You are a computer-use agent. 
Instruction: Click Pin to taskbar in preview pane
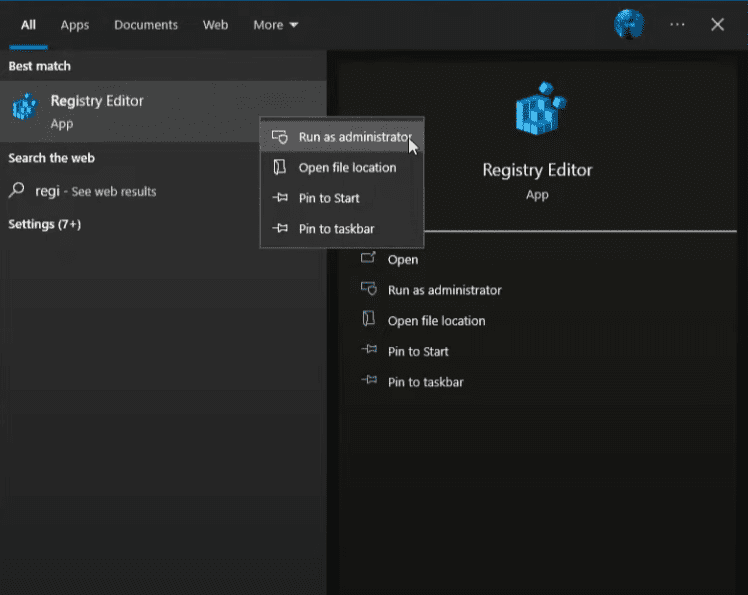(426, 382)
